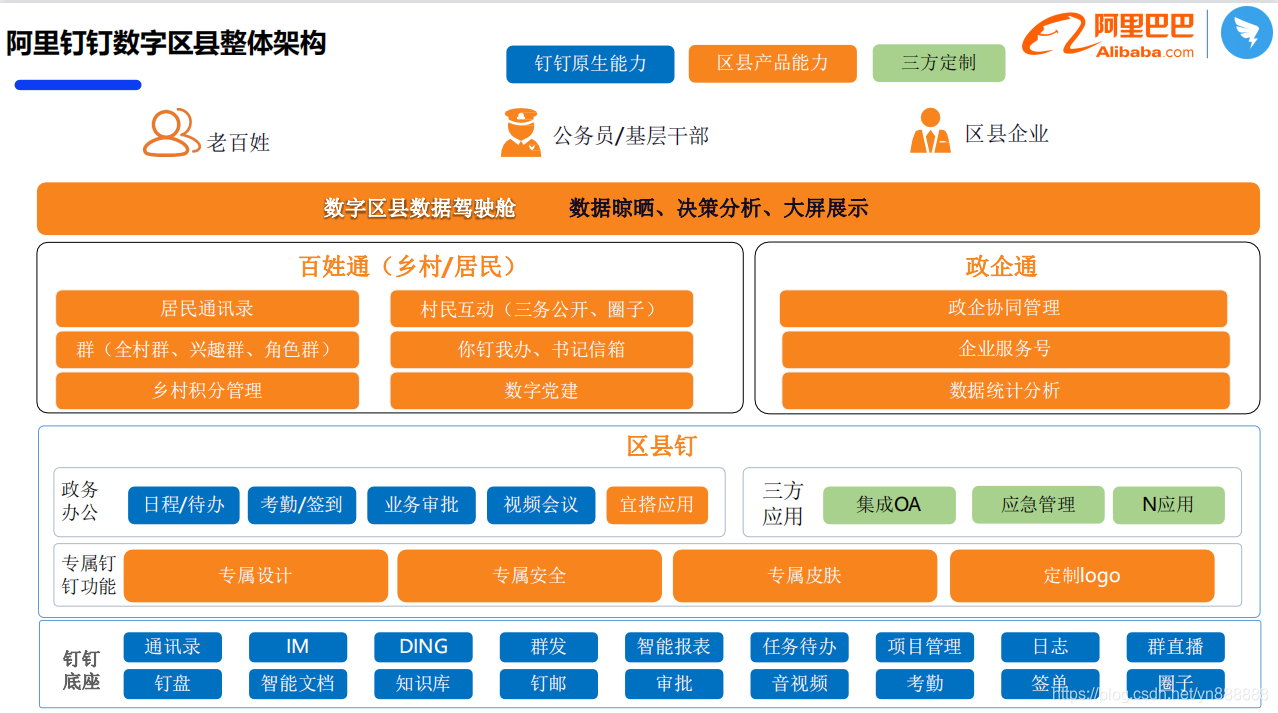
Task: Click the 区县企业 businessman icon
Action: coord(930,131)
